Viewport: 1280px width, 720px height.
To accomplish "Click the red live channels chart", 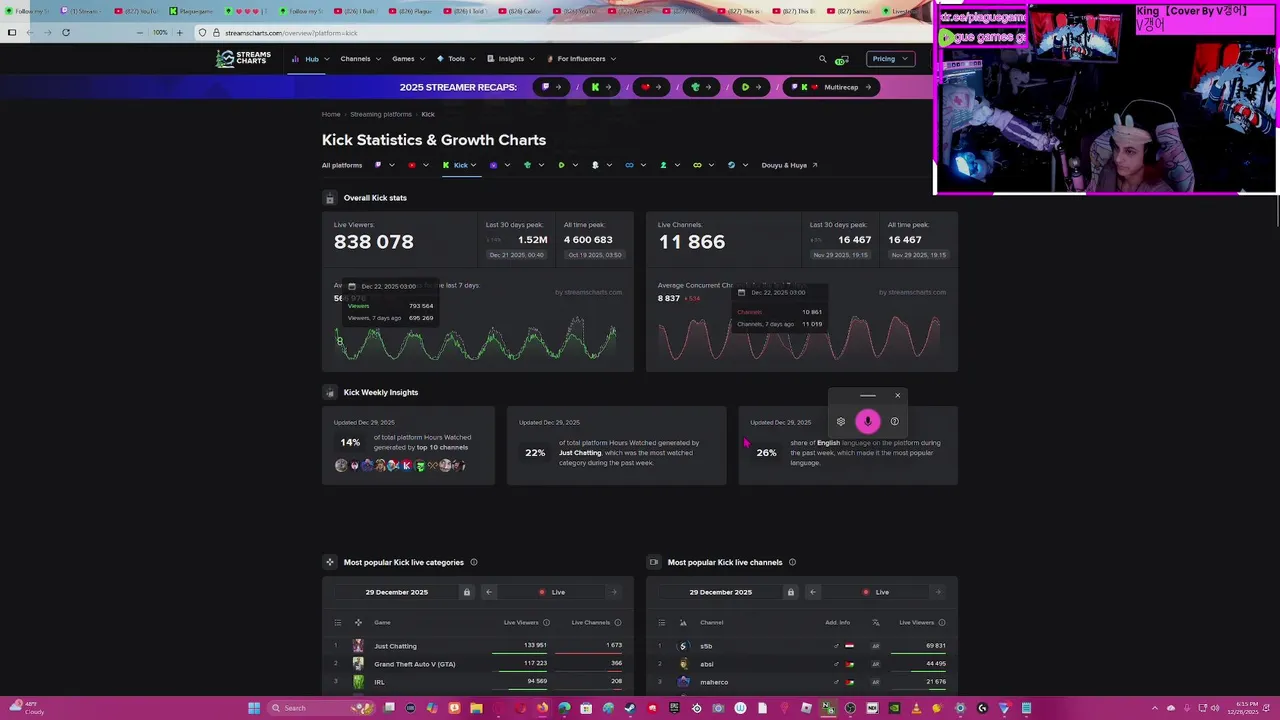I will tap(800, 338).
